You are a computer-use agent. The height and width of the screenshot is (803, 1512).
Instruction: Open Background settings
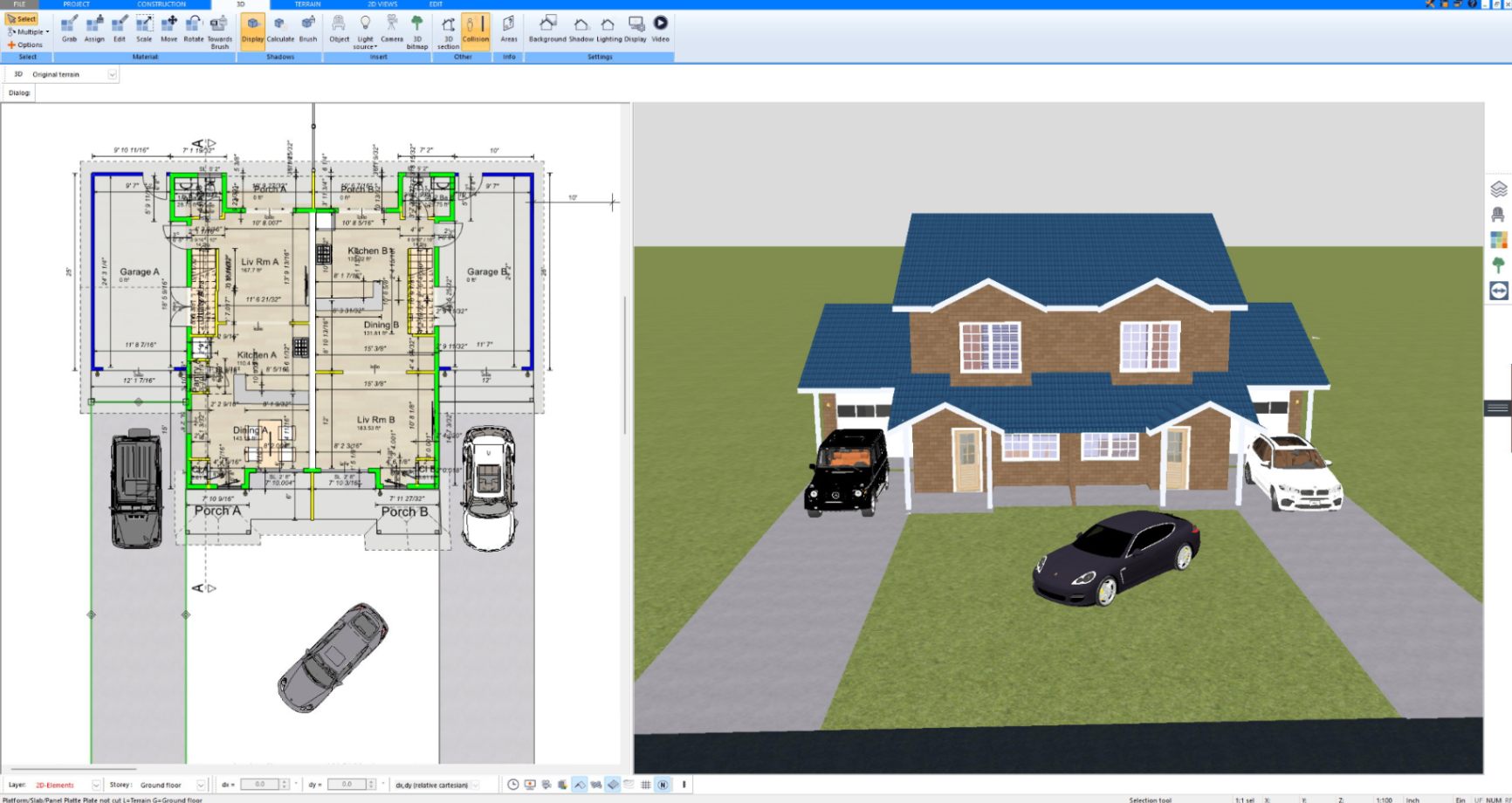click(547, 29)
